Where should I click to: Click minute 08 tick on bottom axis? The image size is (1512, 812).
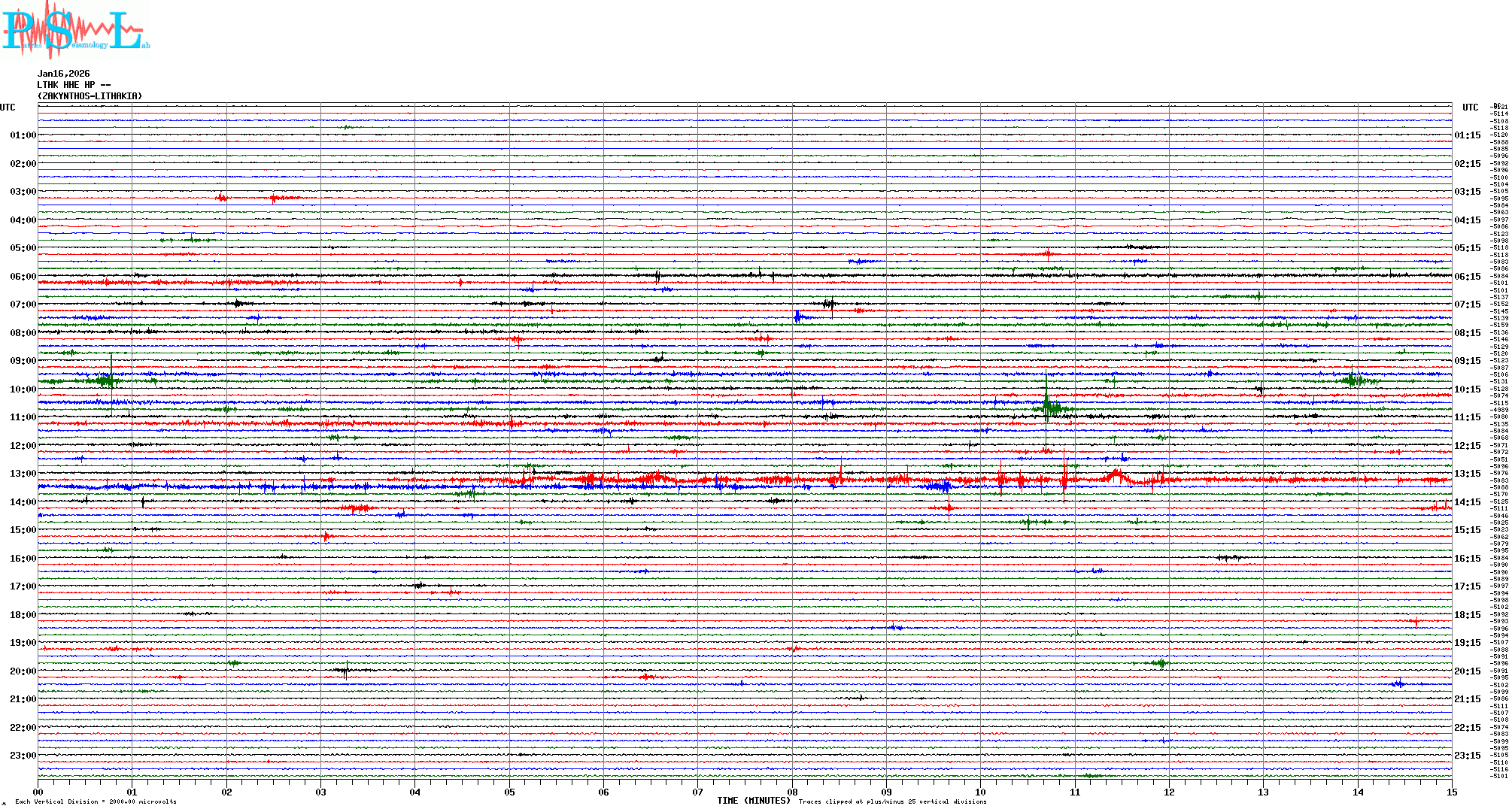point(792,792)
